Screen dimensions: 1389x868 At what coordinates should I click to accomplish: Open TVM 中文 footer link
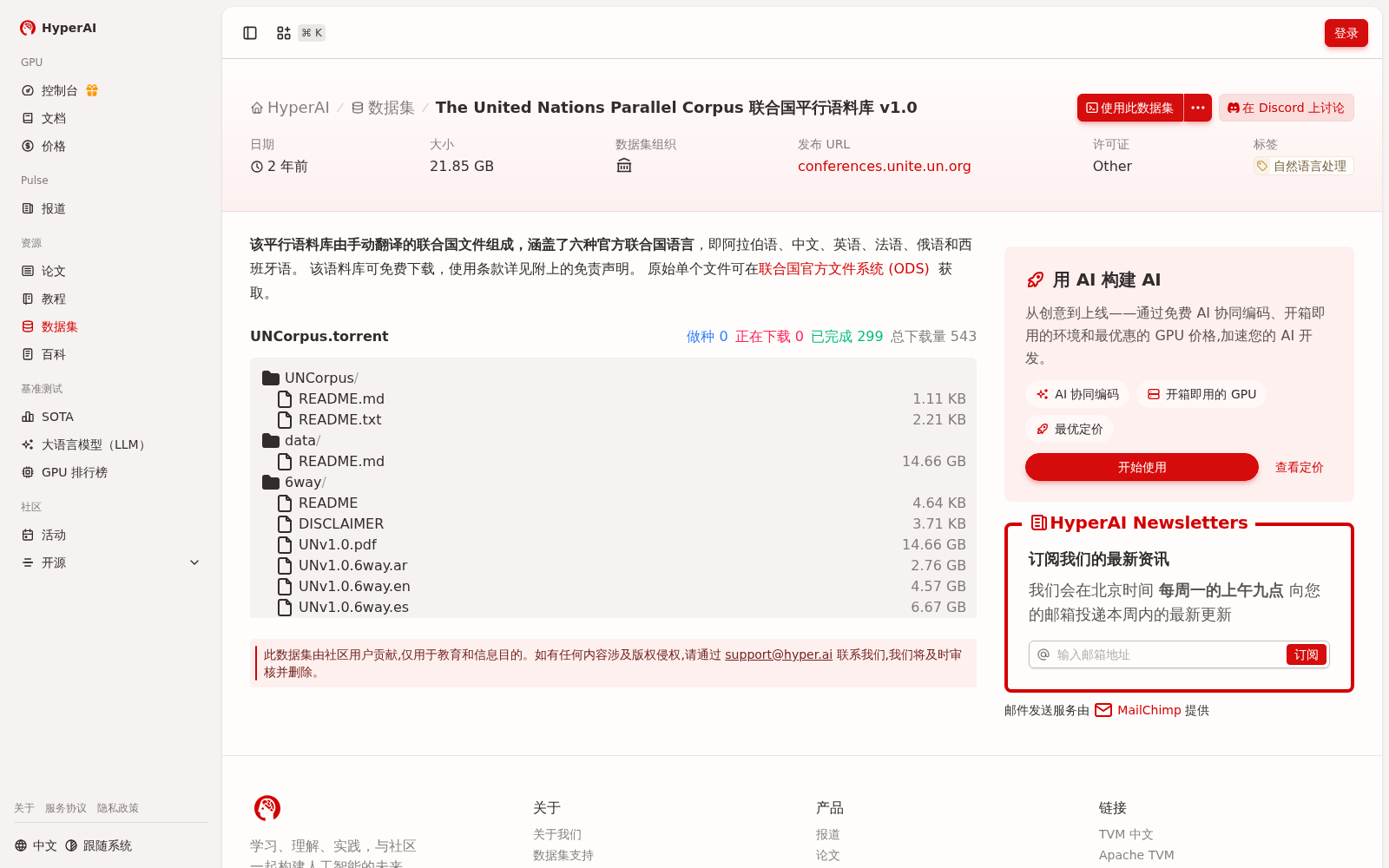[x=1126, y=834]
